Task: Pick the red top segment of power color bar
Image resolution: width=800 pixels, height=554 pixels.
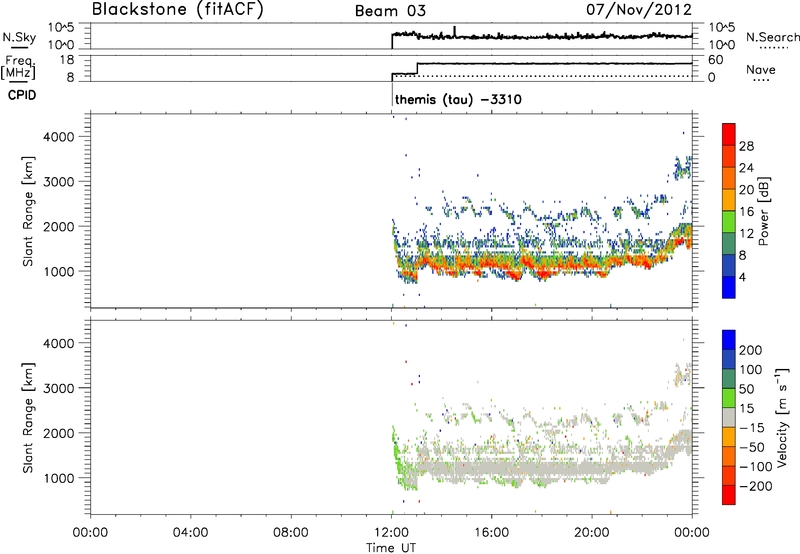Action: (x=729, y=135)
